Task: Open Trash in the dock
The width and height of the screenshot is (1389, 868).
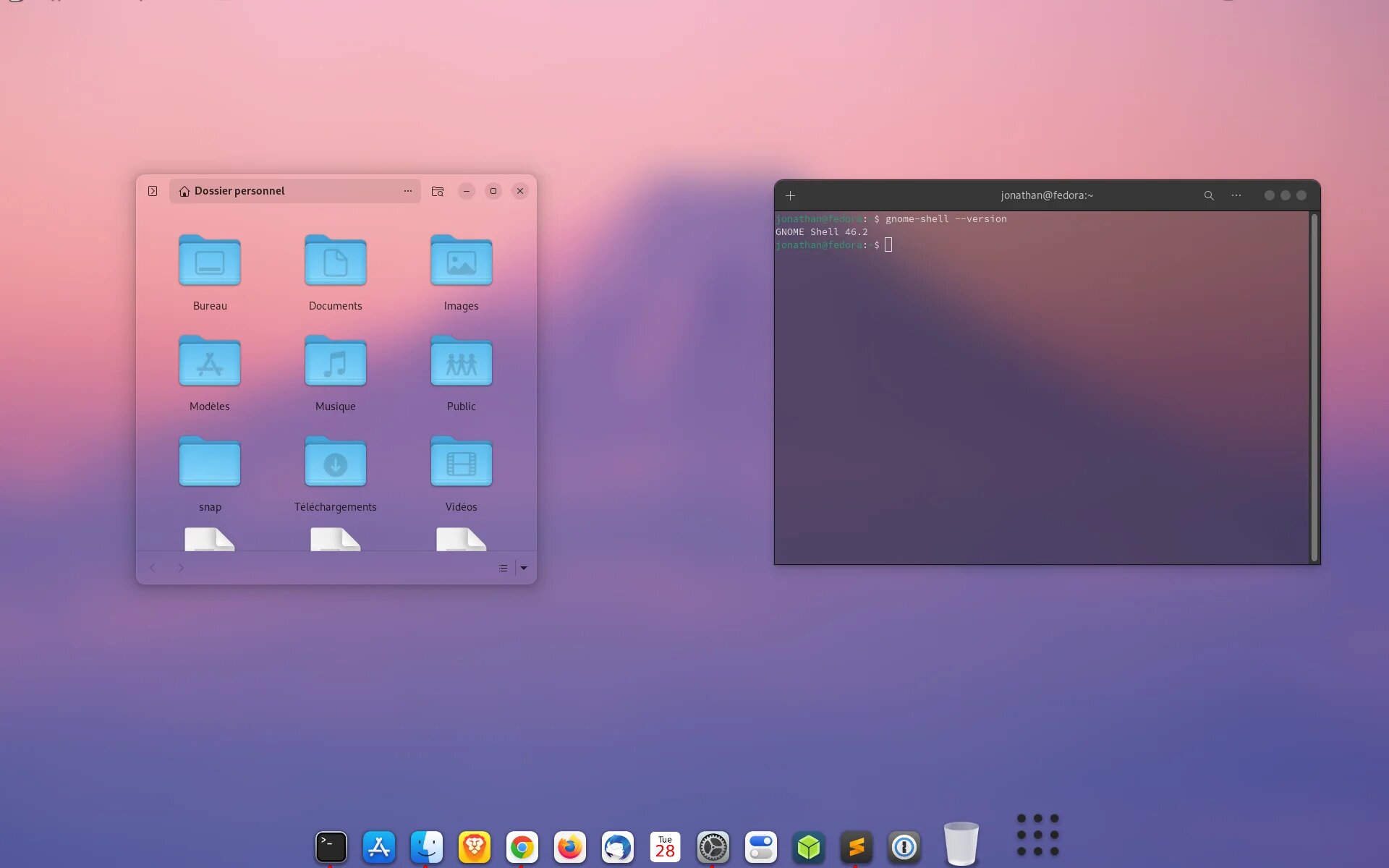Action: [961, 843]
